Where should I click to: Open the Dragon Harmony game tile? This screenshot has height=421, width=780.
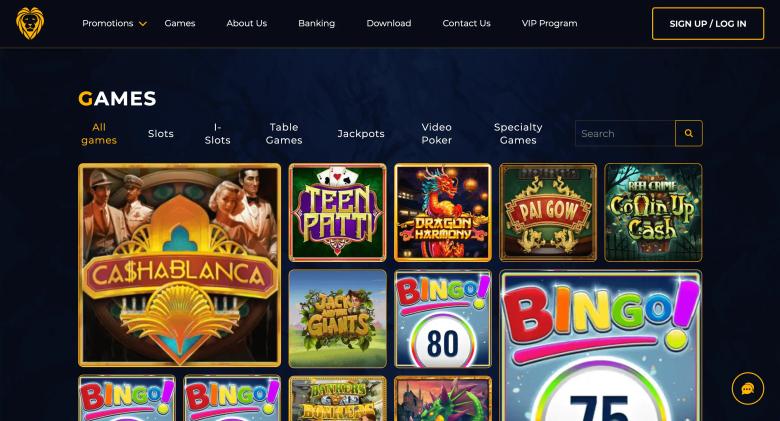point(443,212)
